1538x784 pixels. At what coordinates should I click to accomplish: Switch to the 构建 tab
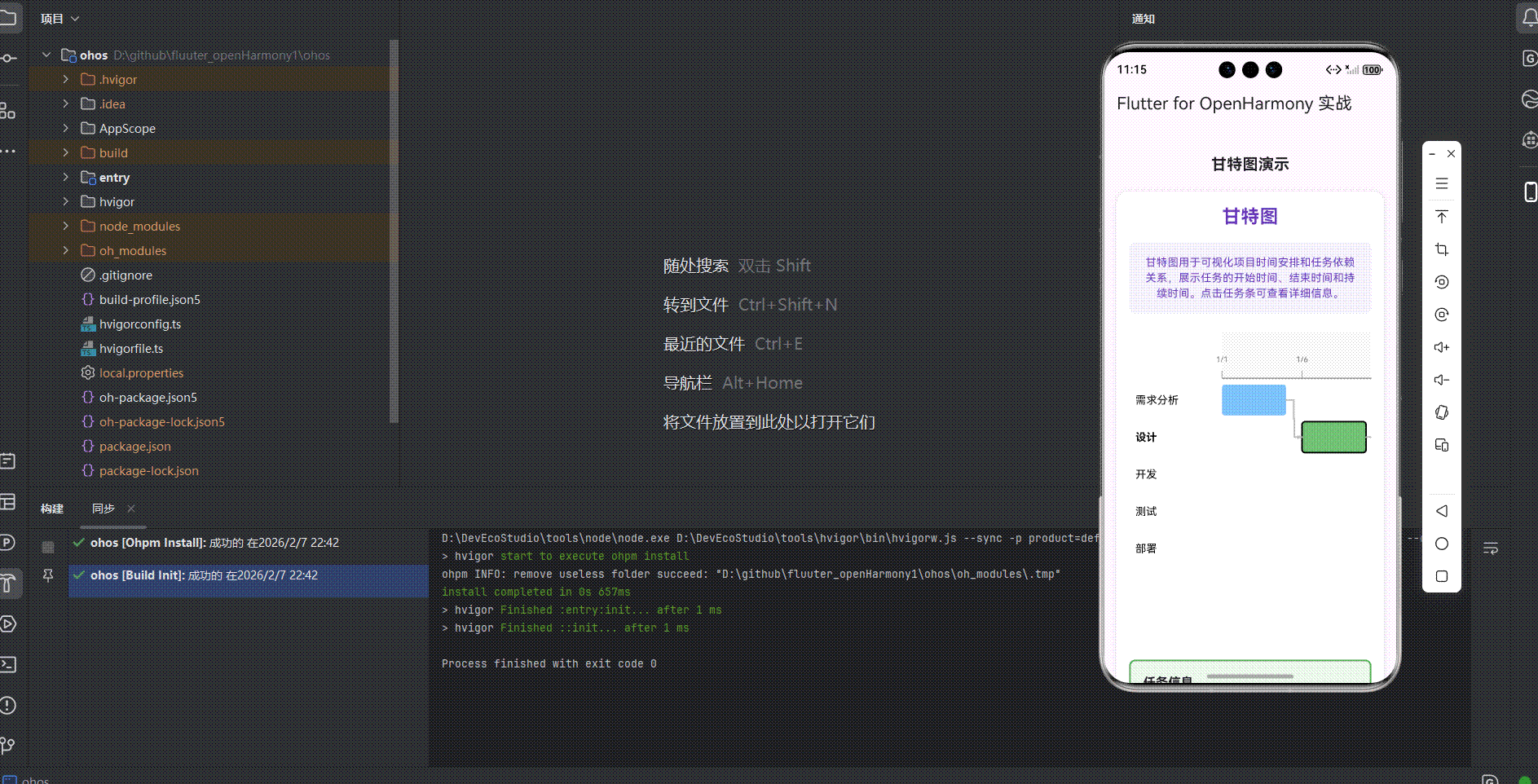pos(52,508)
